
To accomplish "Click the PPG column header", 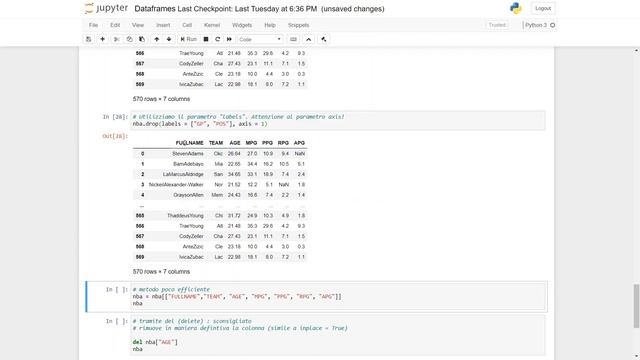I will pos(267,143).
